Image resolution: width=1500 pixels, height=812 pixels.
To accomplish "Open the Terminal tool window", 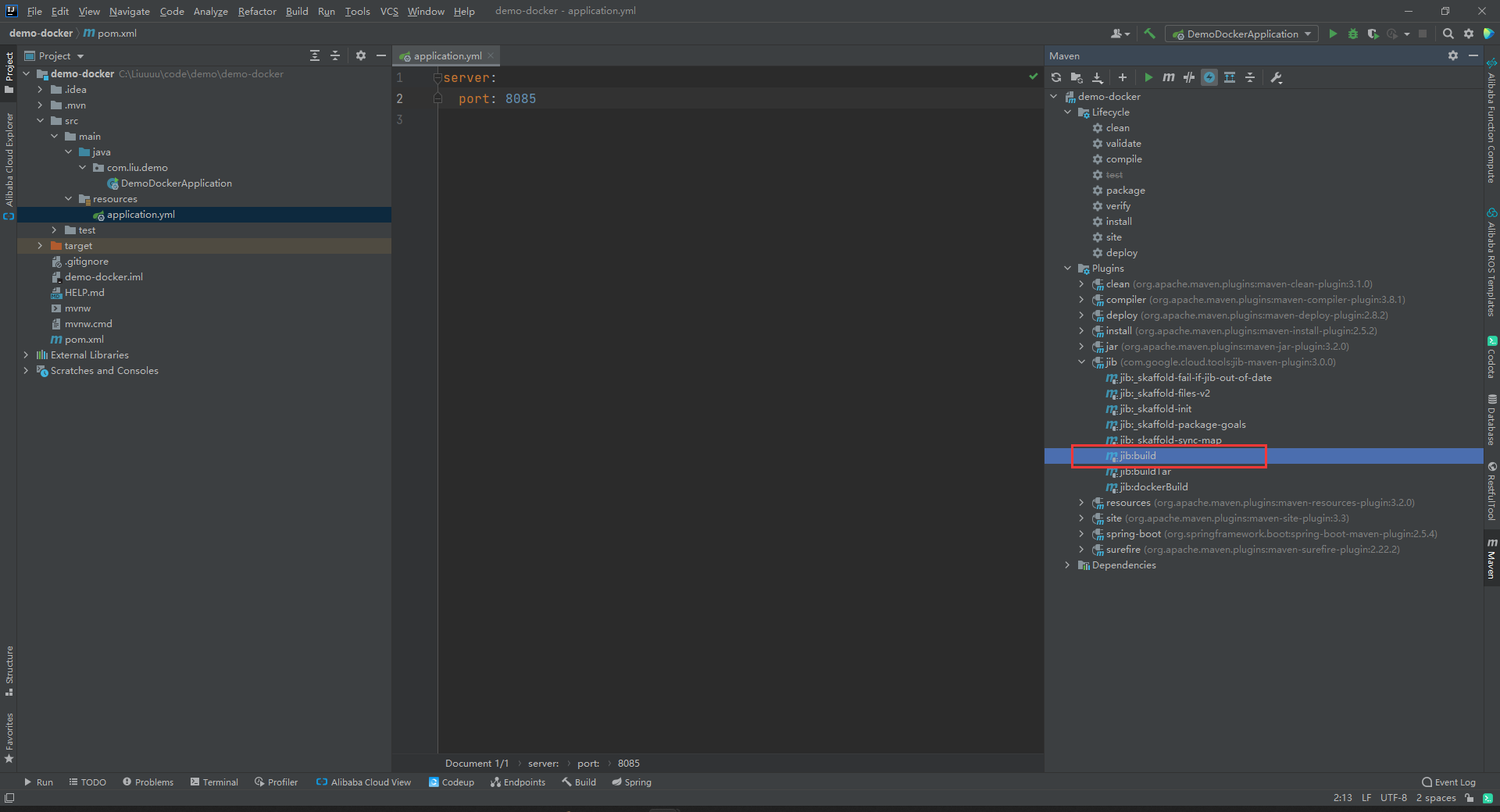I will pos(214,782).
